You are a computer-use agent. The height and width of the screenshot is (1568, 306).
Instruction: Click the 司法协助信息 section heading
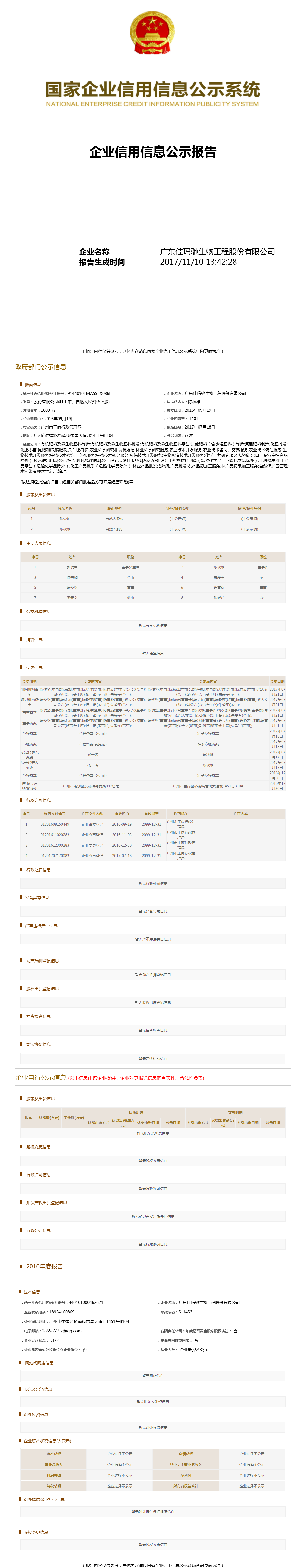pos(38,1044)
